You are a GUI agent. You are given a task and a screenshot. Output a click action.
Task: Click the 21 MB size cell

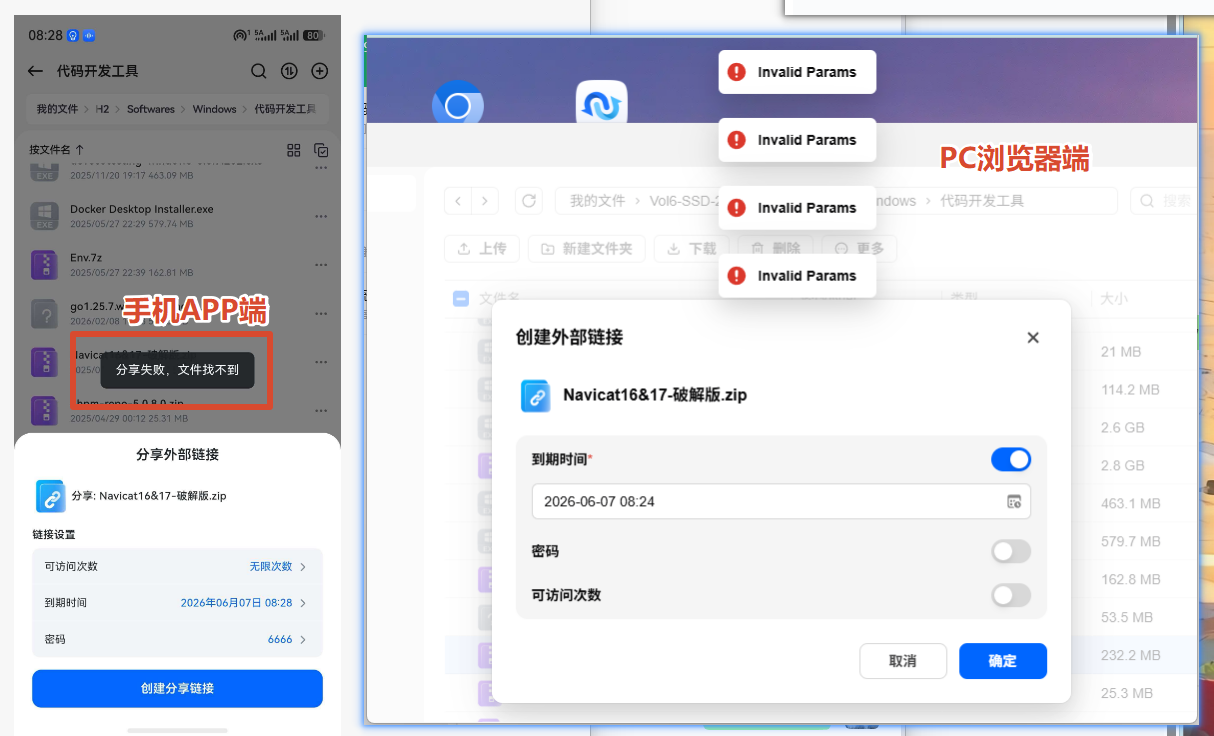coord(1121,351)
